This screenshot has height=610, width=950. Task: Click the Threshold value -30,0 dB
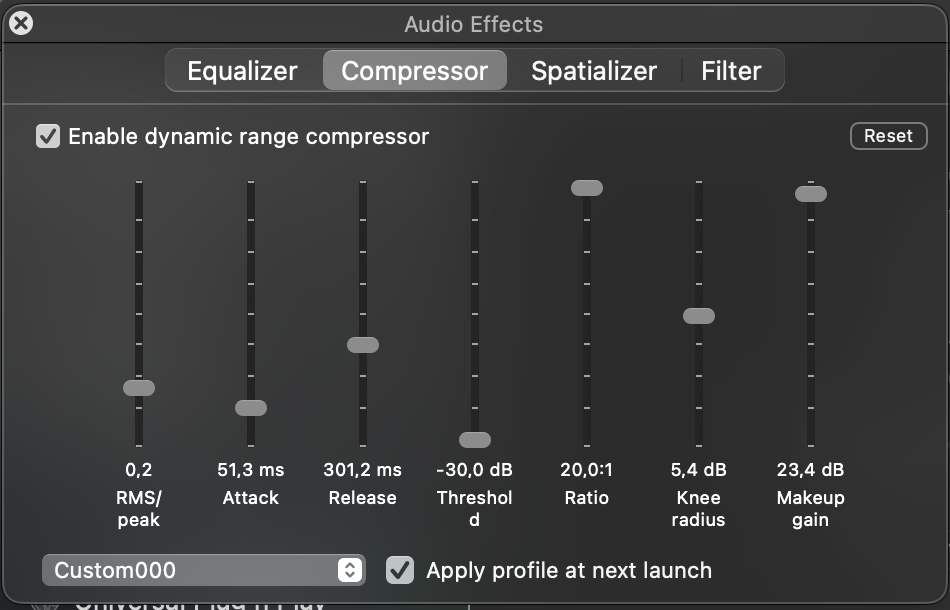pos(475,470)
